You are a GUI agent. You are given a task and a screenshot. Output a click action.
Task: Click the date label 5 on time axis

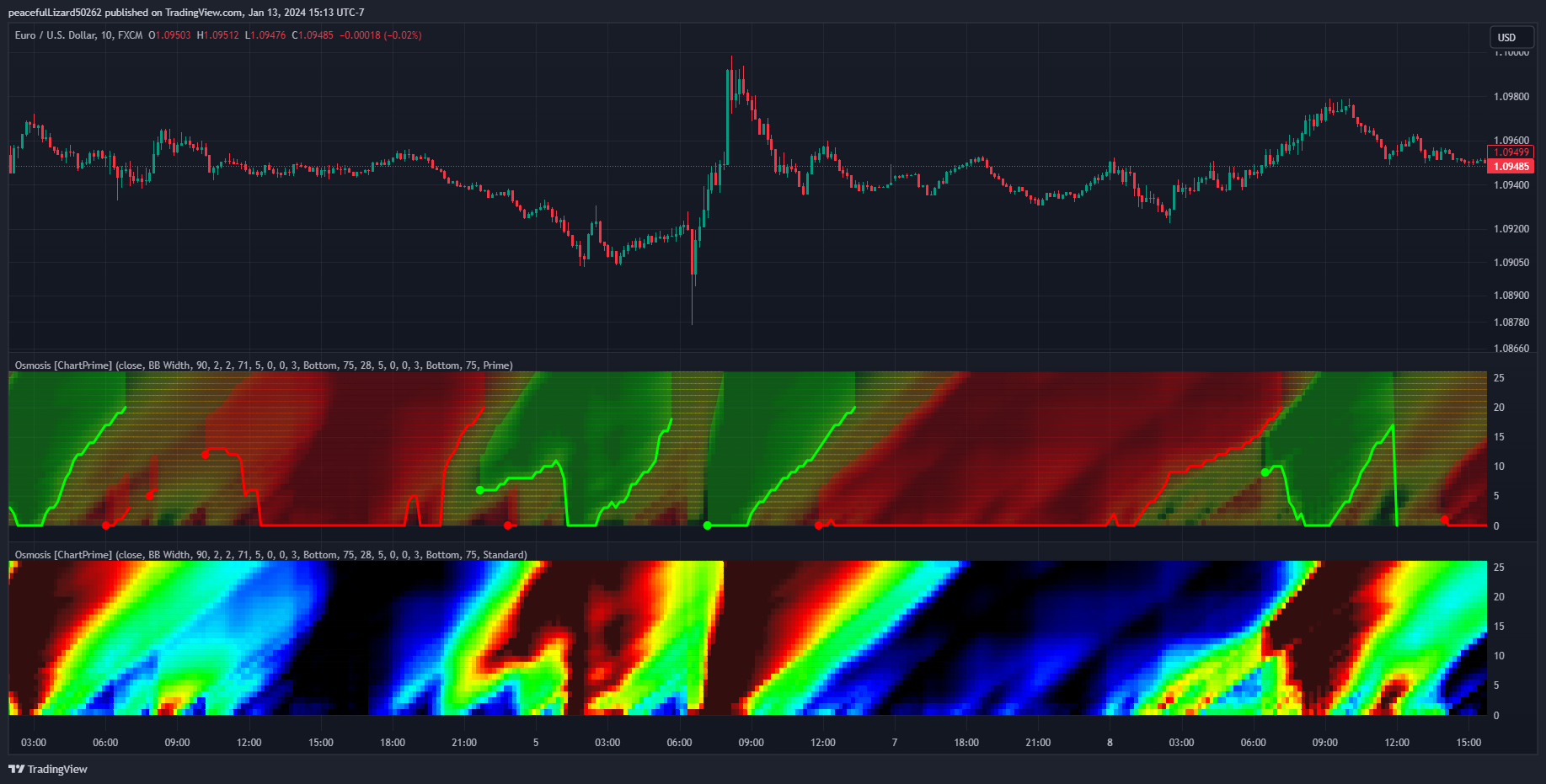point(536,743)
